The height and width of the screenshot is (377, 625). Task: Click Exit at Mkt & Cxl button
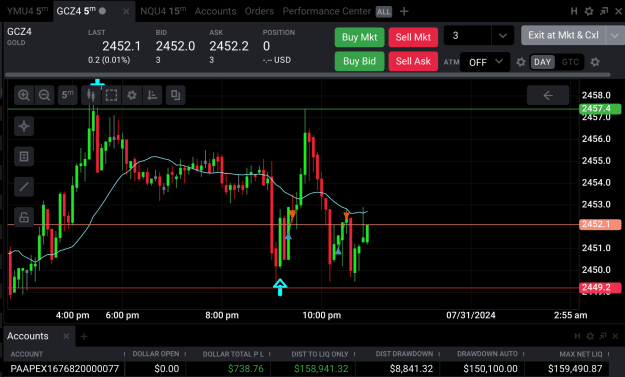pyautogui.click(x=563, y=35)
